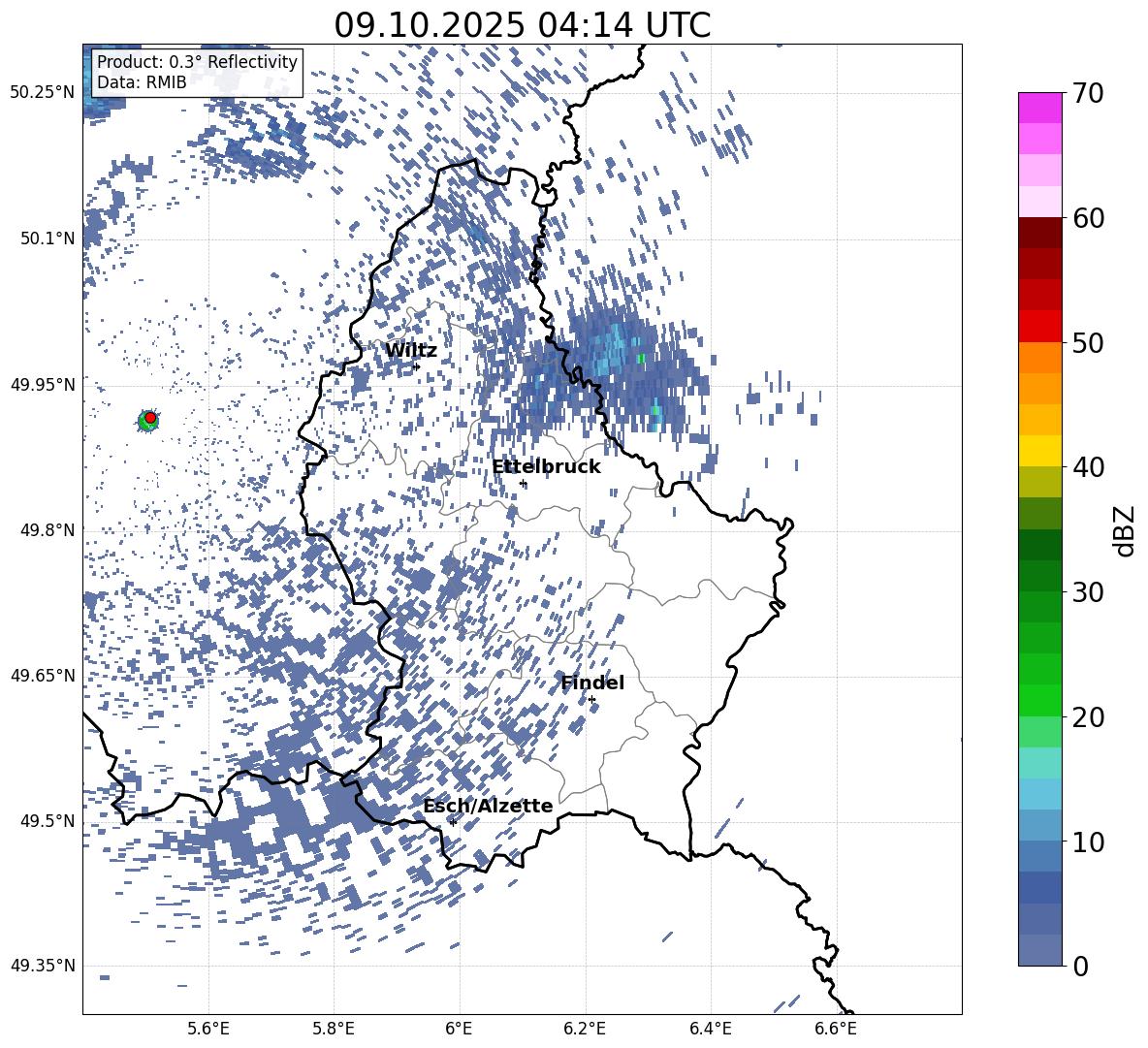Image resolution: width=1148 pixels, height=1048 pixels.
Task: Pick the light blue swatch just above 10 dBZ
Action: tap(1039, 825)
